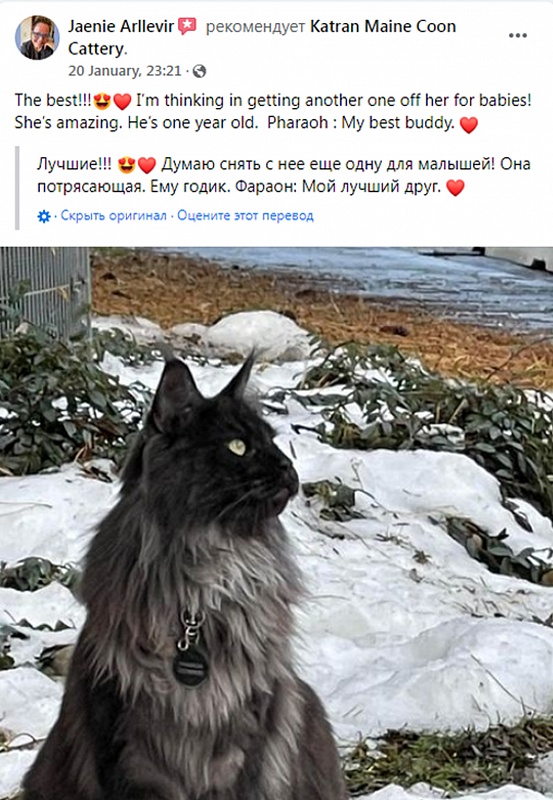553x800 pixels.
Task: Open the Katran Maine Coon Cattery page
Action: (262, 37)
